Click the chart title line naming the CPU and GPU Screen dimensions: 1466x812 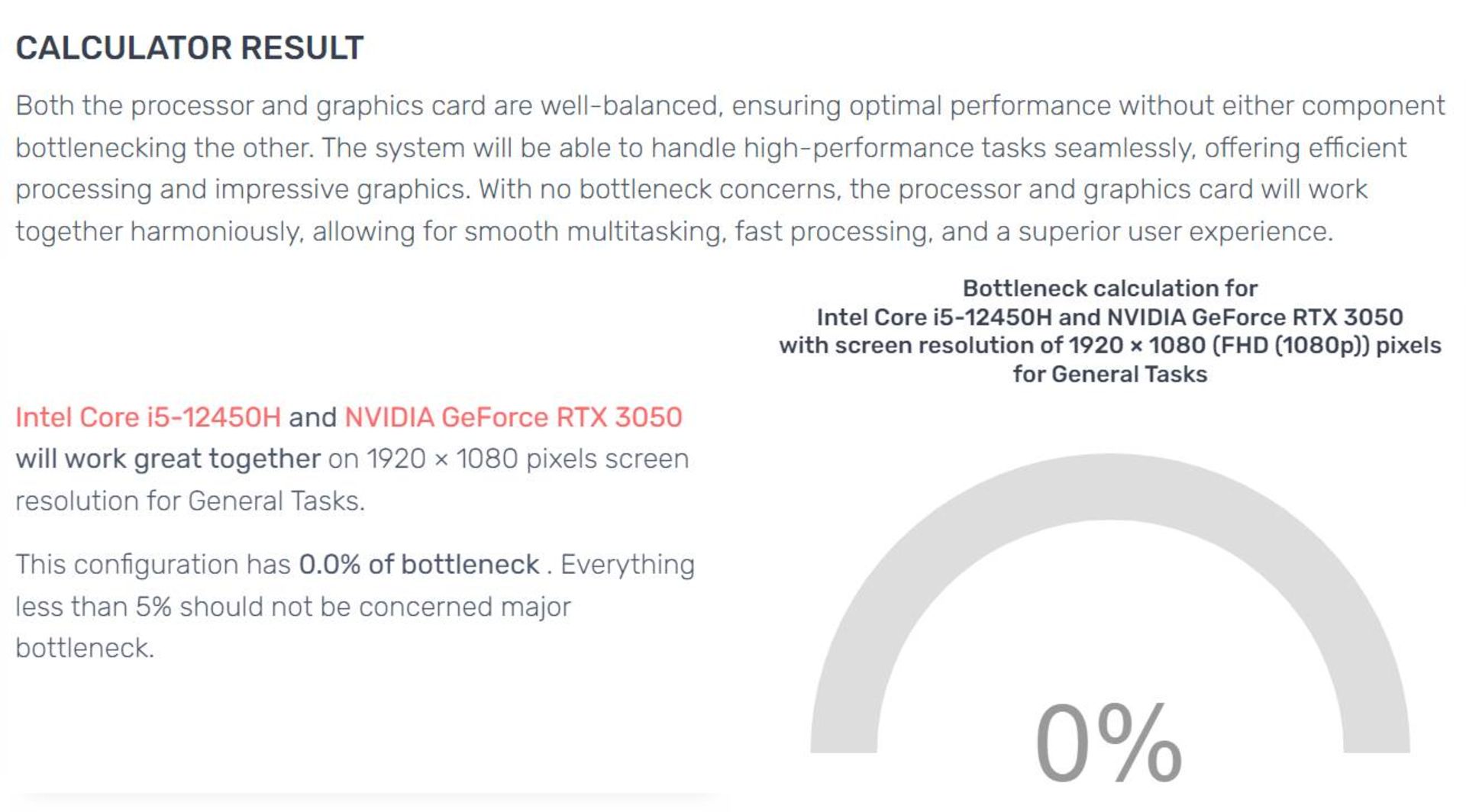1109,317
